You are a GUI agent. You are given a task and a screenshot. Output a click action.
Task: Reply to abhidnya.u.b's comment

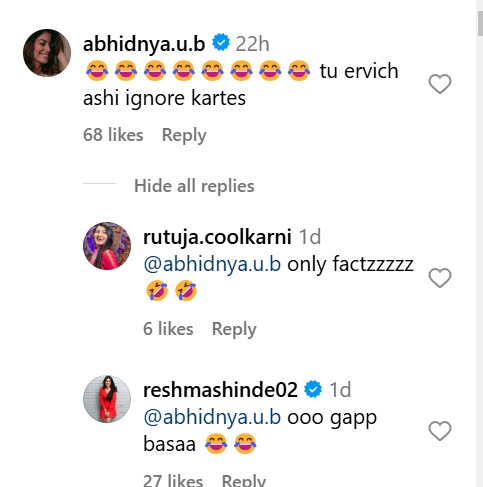point(184,135)
